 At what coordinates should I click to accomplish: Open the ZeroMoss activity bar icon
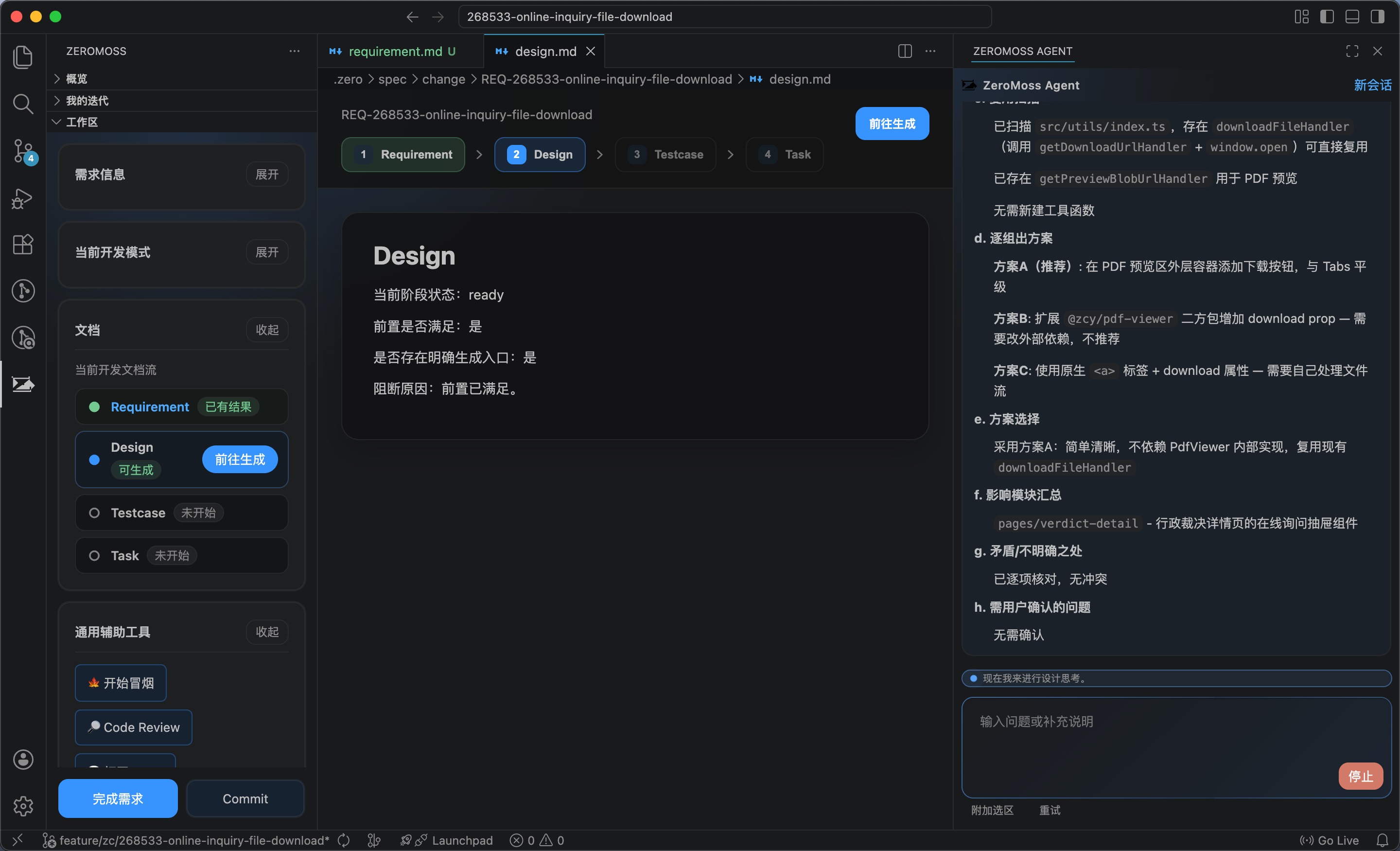coord(23,384)
